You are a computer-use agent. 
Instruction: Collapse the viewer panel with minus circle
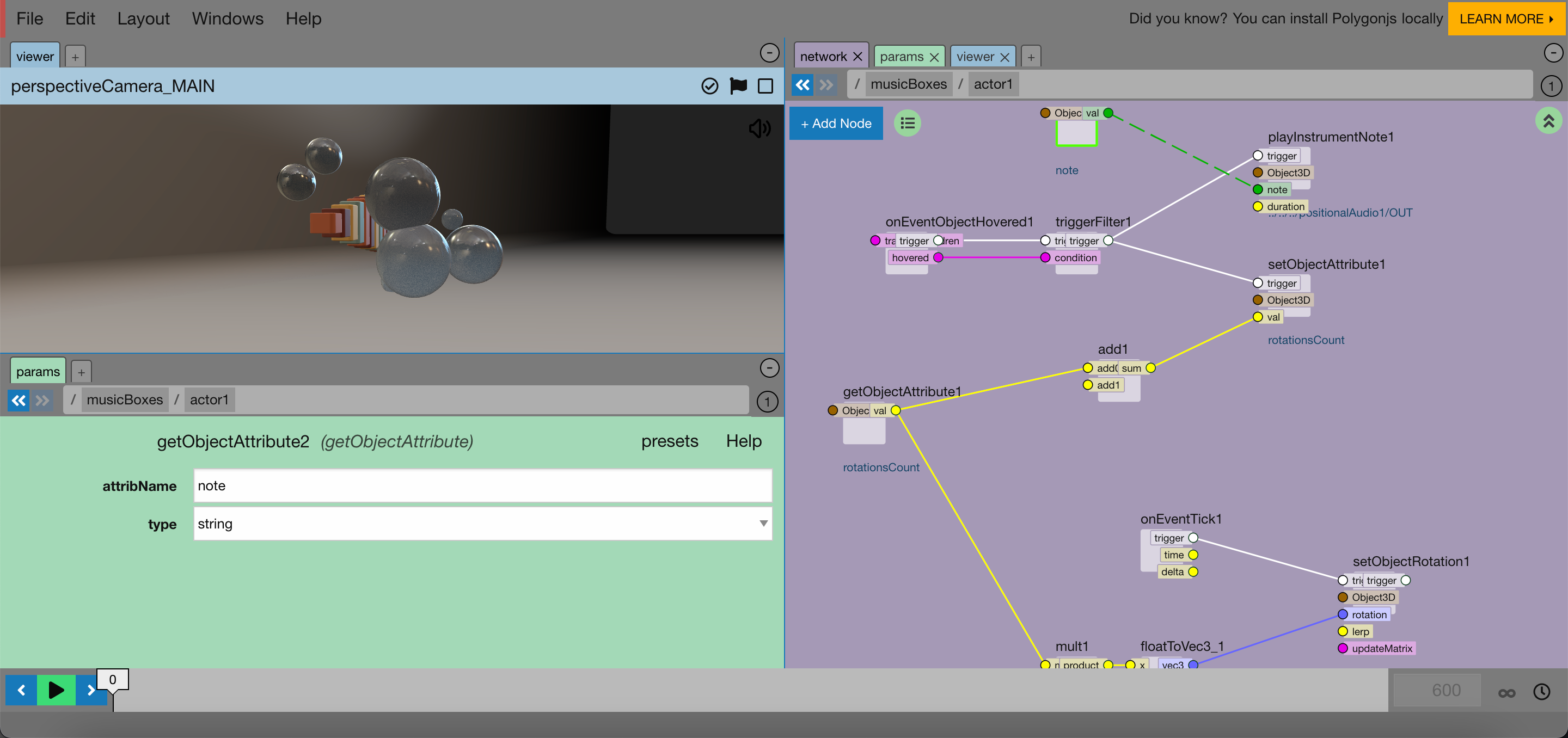tap(769, 53)
